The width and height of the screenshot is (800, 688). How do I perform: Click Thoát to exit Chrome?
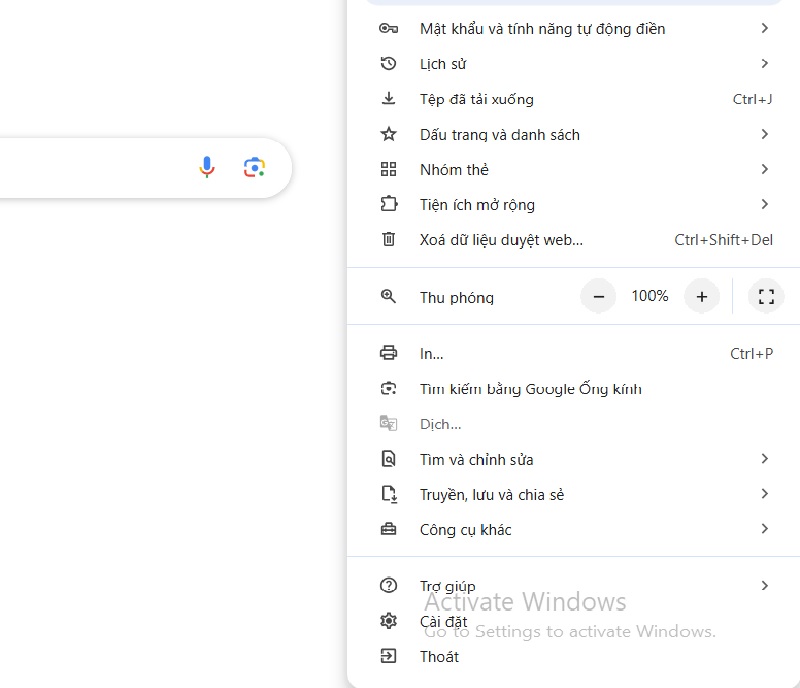(x=439, y=656)
